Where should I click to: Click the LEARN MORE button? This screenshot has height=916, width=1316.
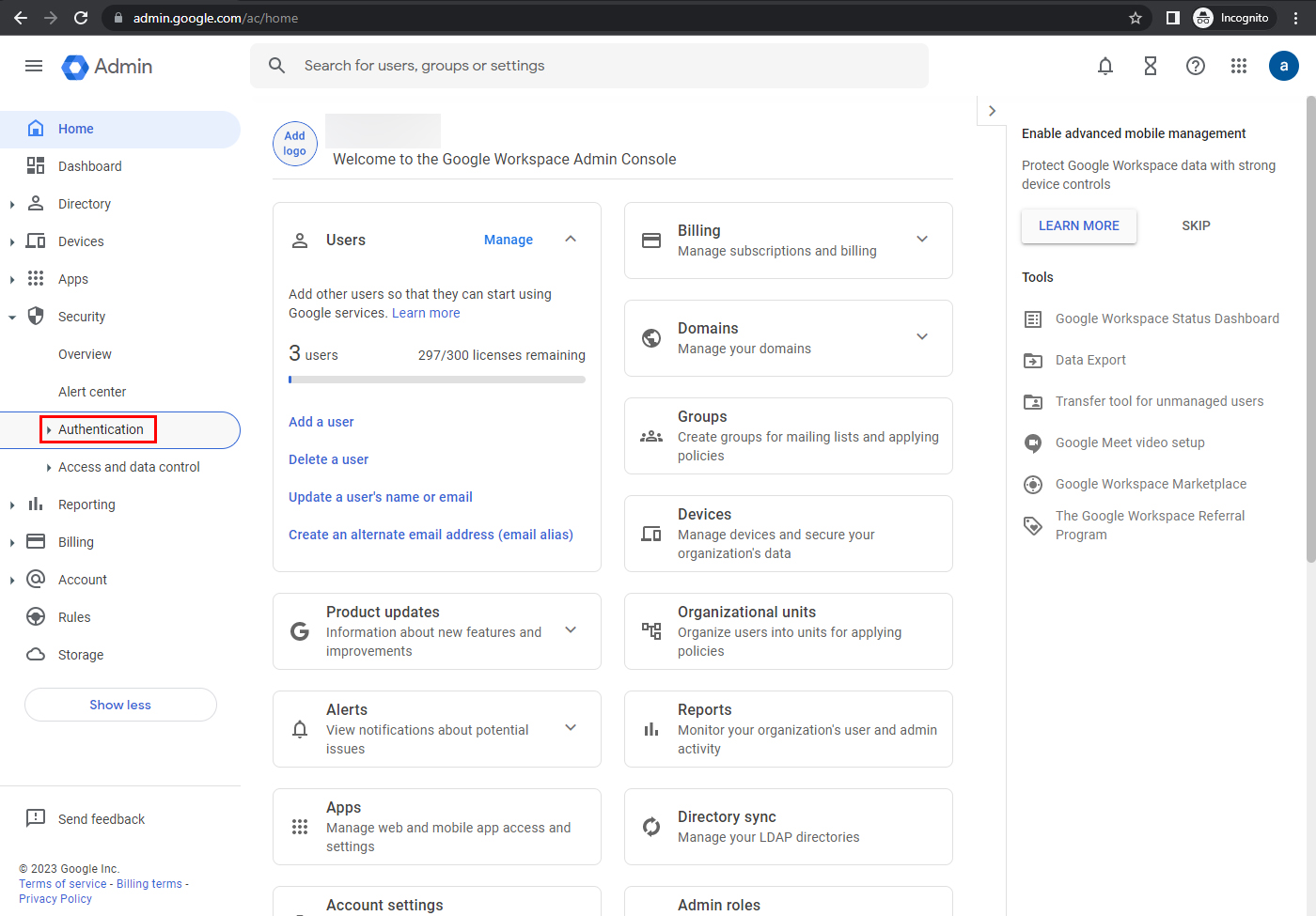pos(1078,226)
